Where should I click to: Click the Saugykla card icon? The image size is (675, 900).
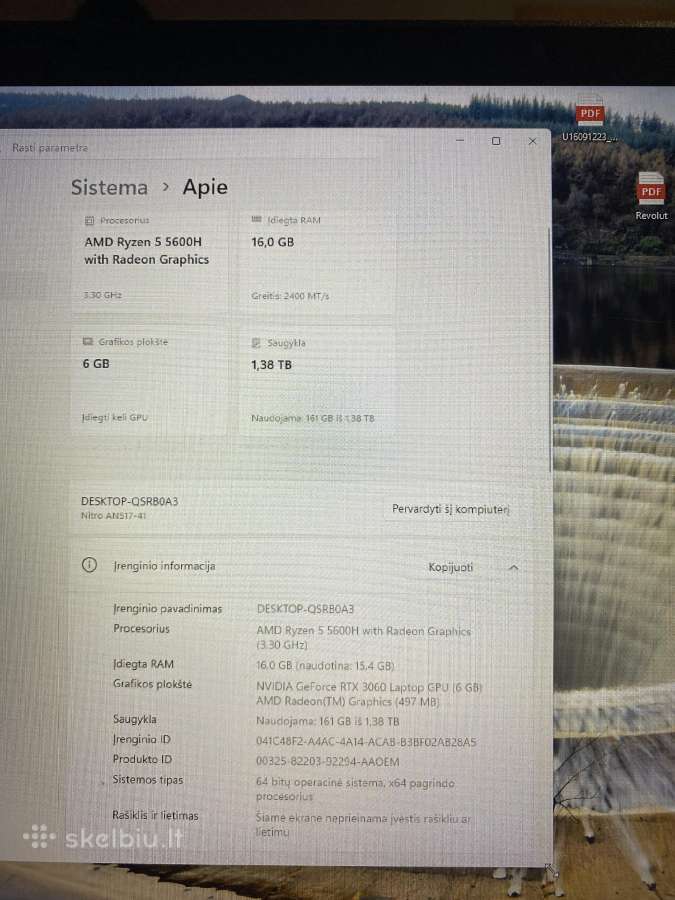[x=256, y=343]
